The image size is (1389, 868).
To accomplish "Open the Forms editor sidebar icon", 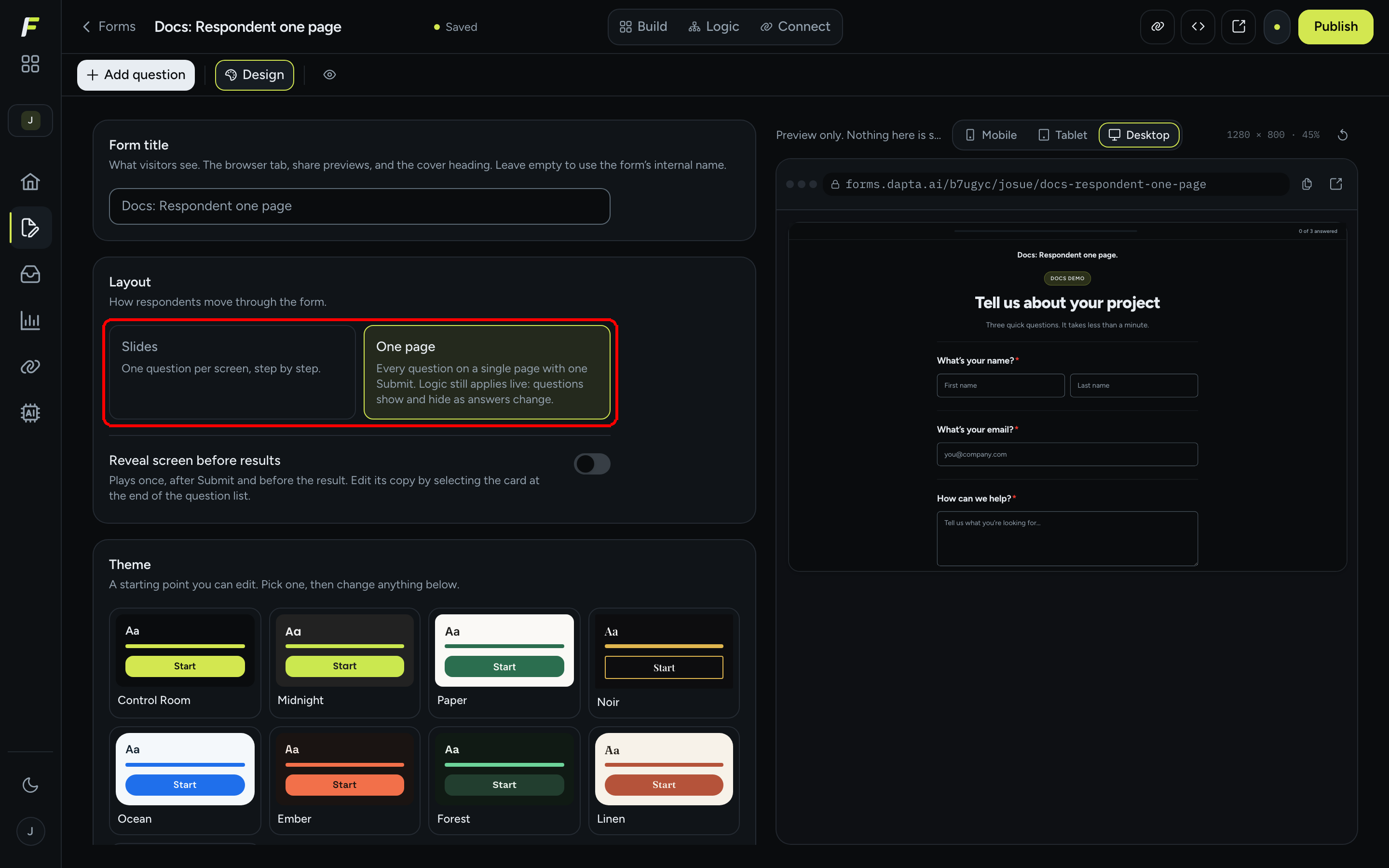I will [x=30, y=227].
